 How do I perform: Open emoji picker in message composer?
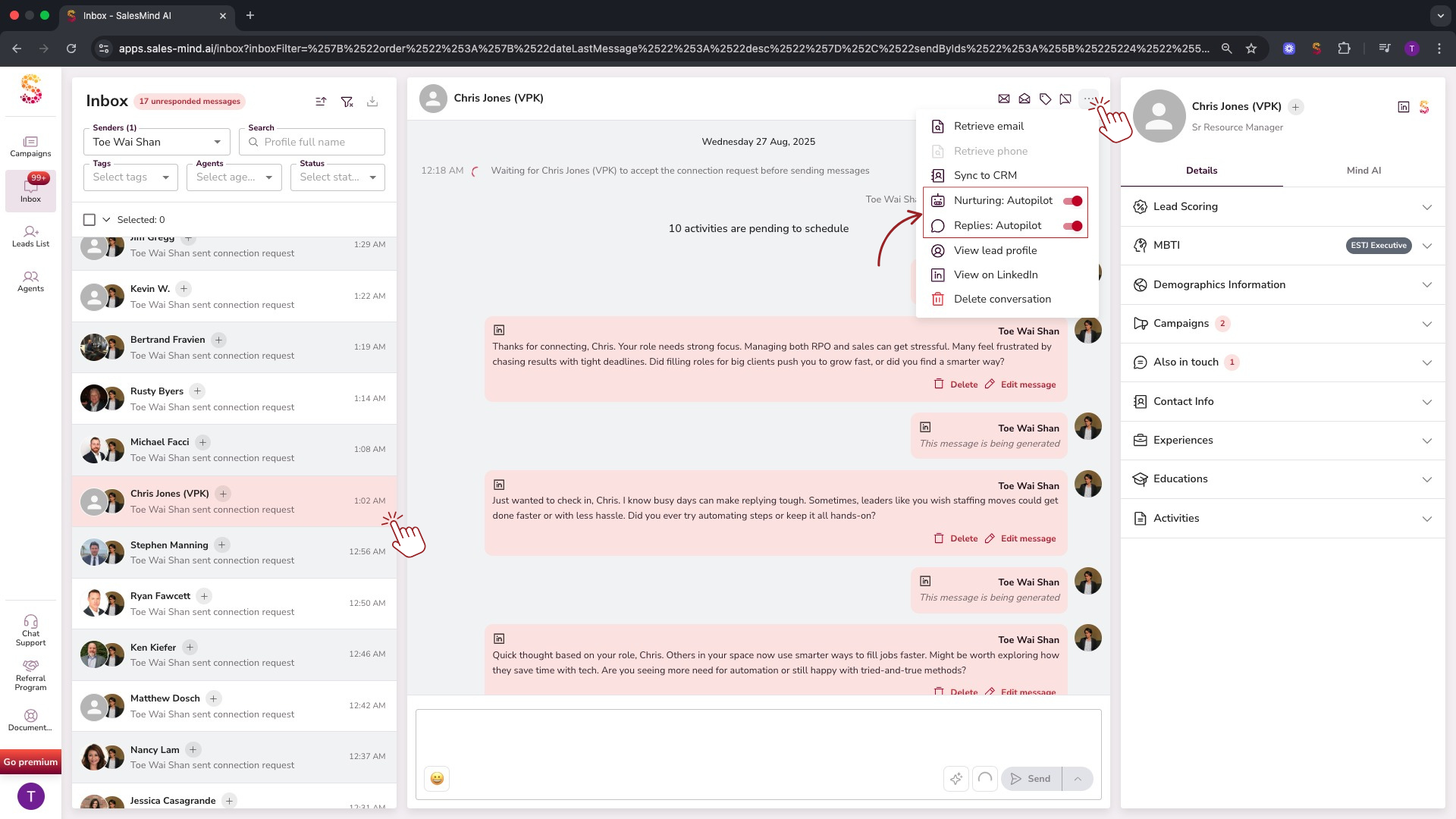pyautogui.click(x=437, y=779)
